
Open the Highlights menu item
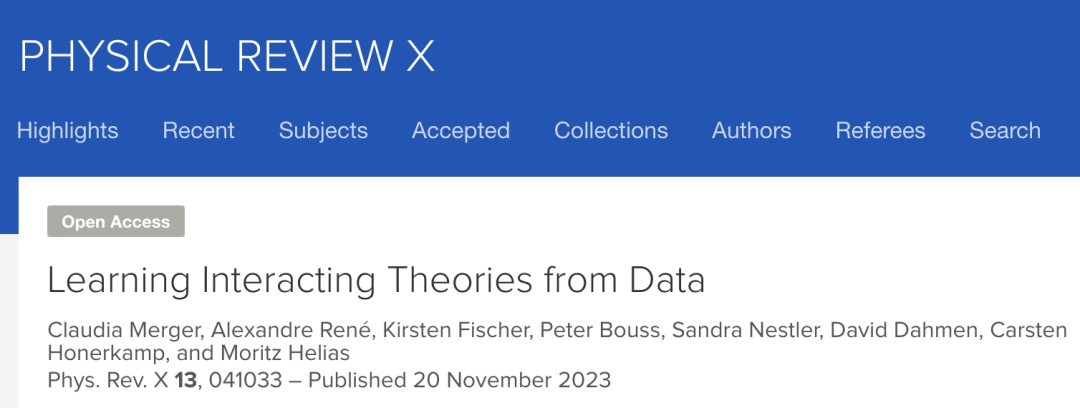(68, 130)
